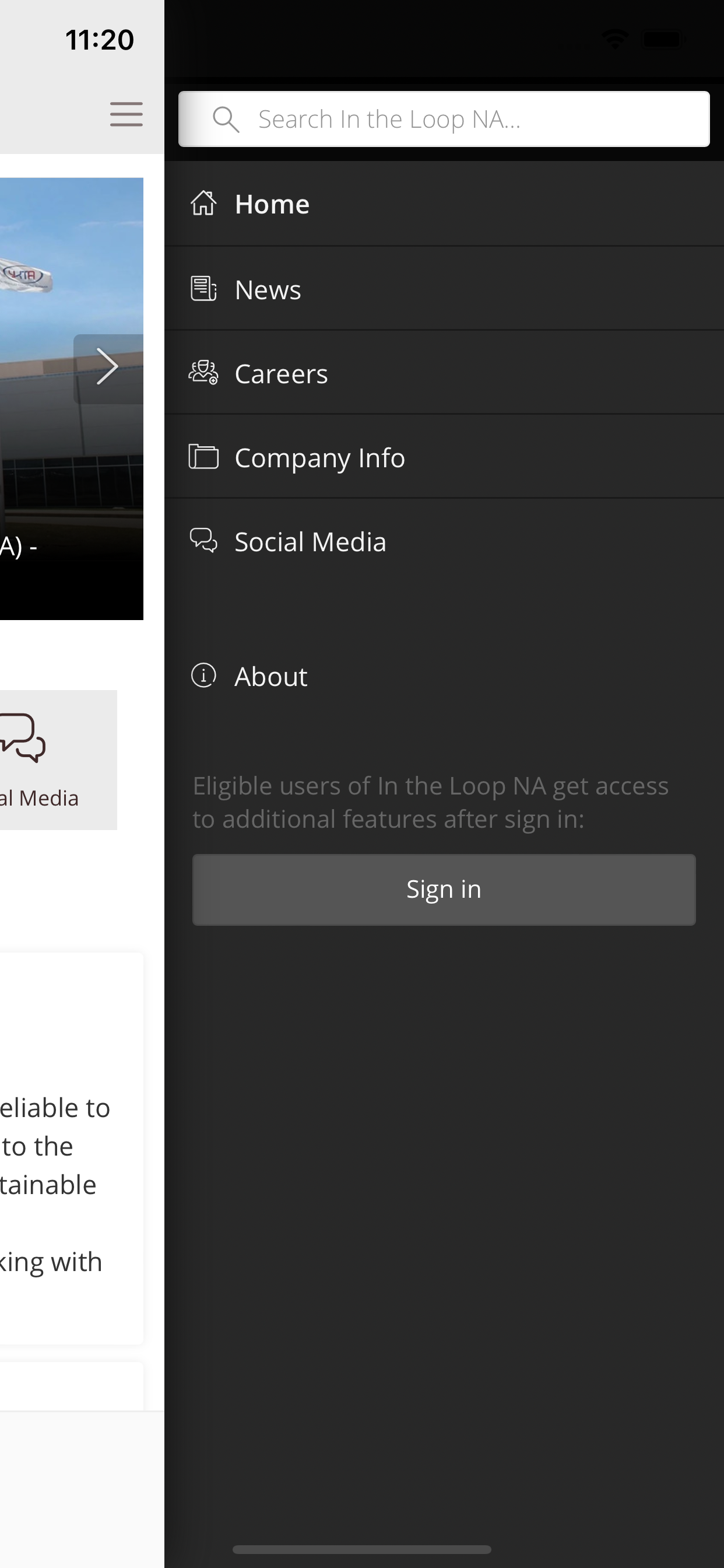This screenshot has height=1568, width=724.
Task: Click the 11:20 clock in status bar
Action: (100, 40)
